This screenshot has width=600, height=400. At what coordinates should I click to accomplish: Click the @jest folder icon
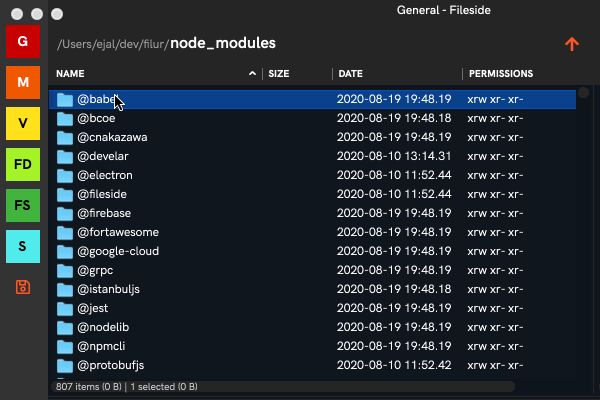(65, 309)
